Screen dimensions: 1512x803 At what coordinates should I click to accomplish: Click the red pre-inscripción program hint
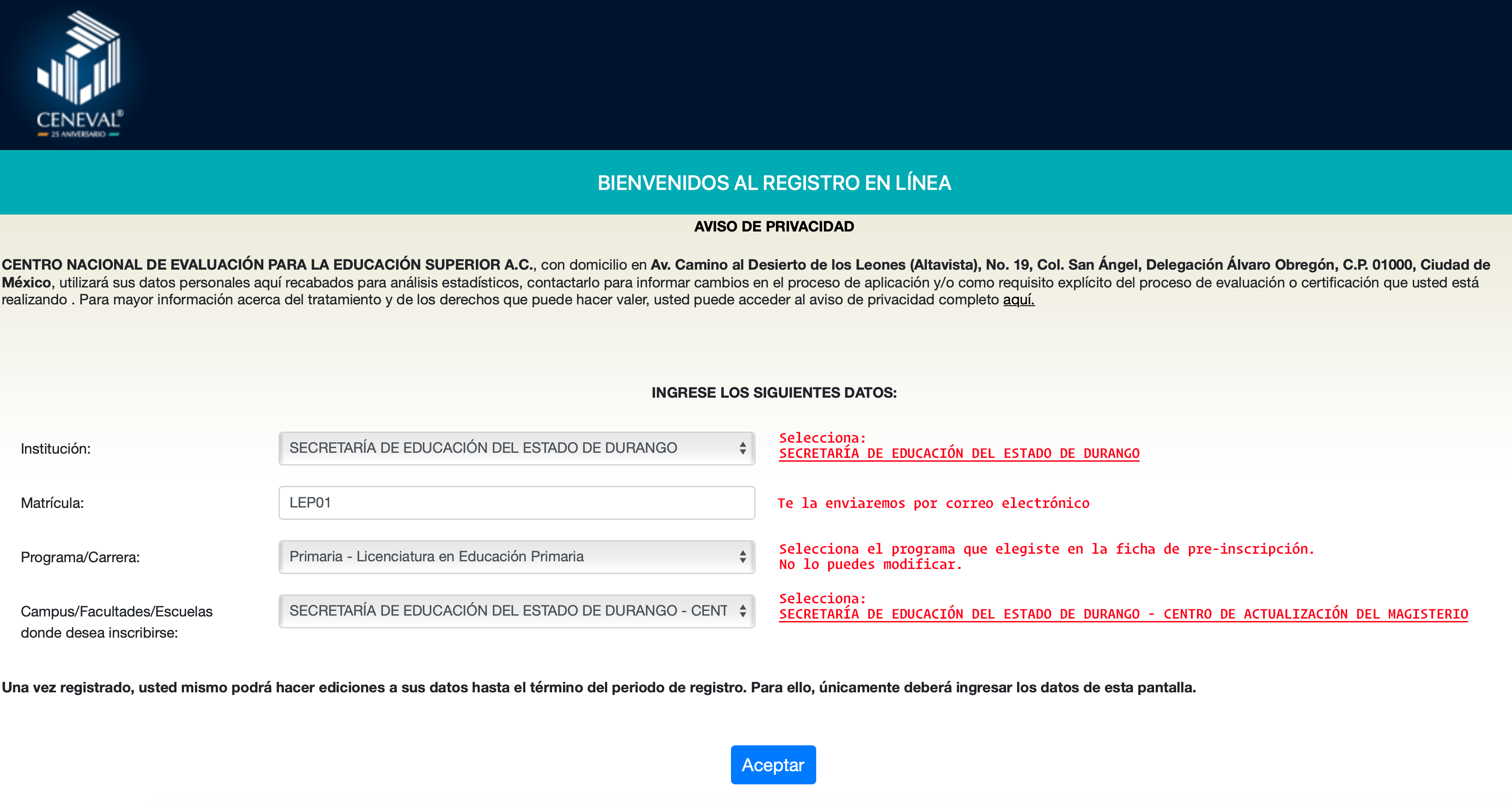1046,557
